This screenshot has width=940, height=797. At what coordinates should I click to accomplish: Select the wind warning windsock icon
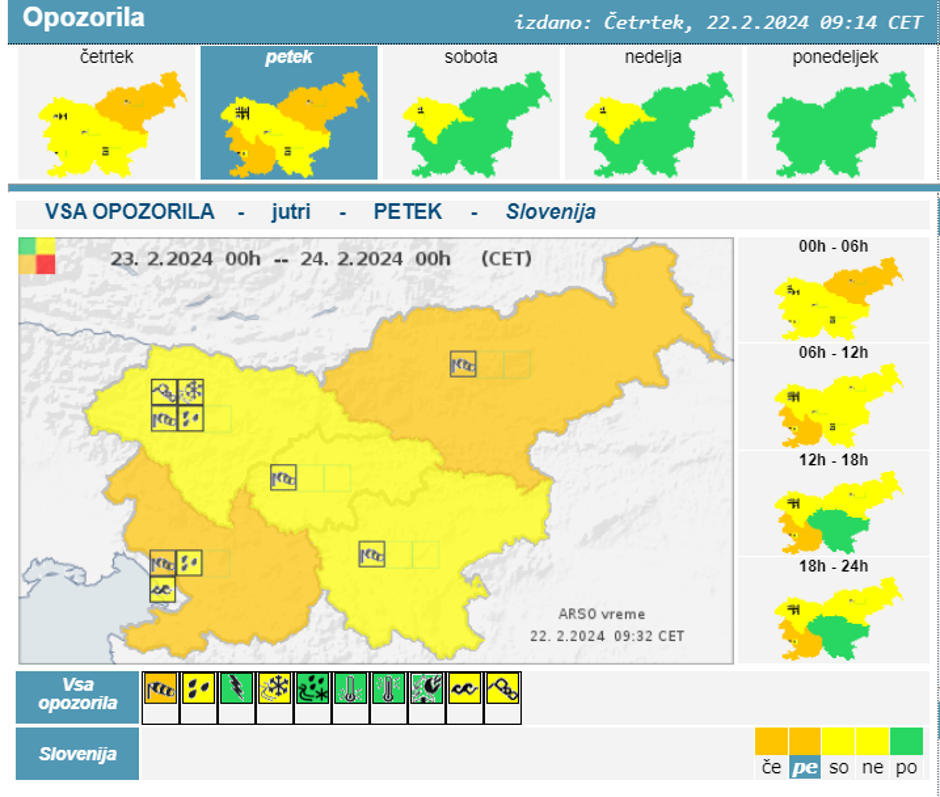[x=160, y=689]
